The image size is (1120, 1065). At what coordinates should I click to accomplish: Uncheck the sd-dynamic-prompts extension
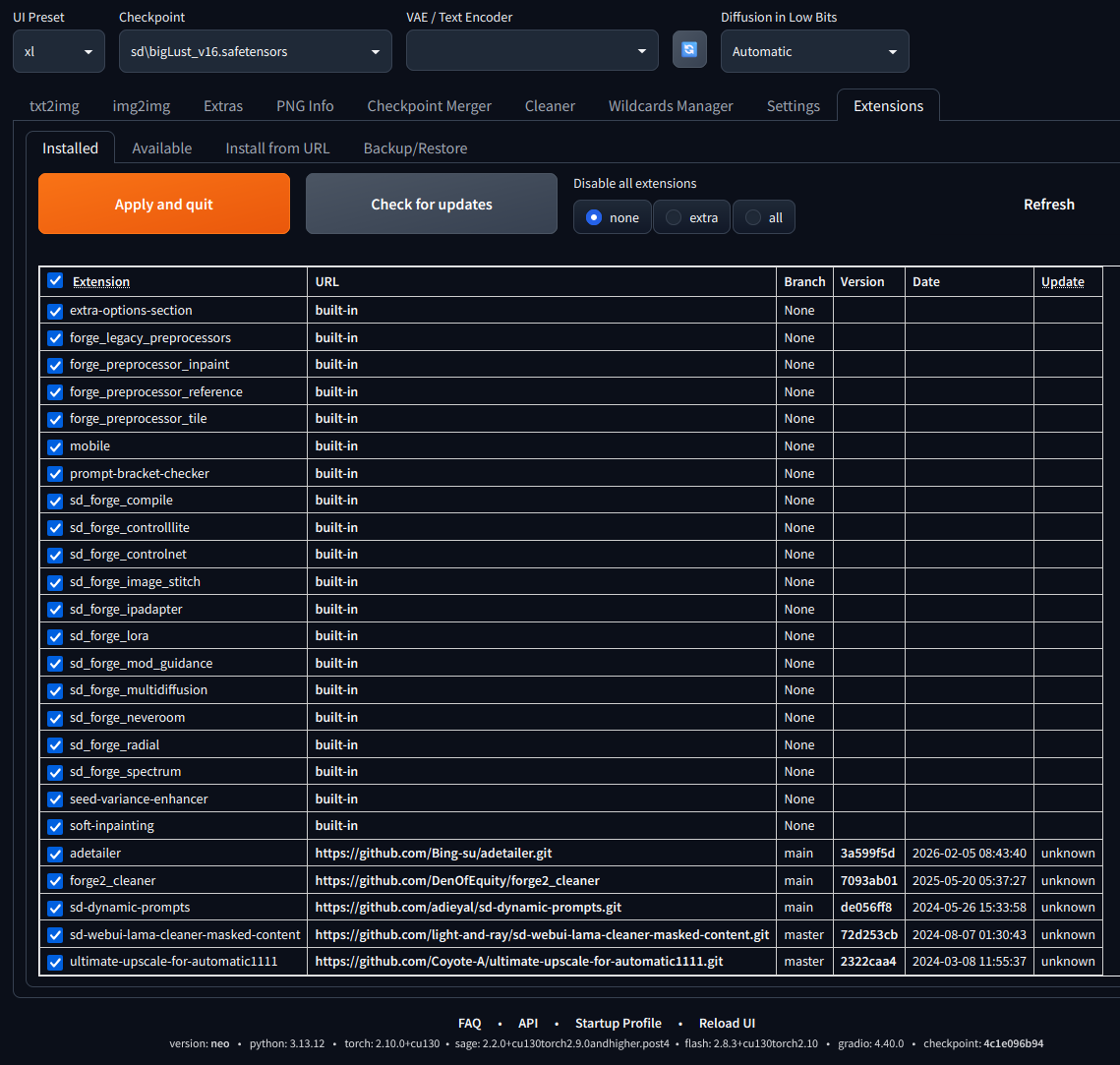(55, 908)
